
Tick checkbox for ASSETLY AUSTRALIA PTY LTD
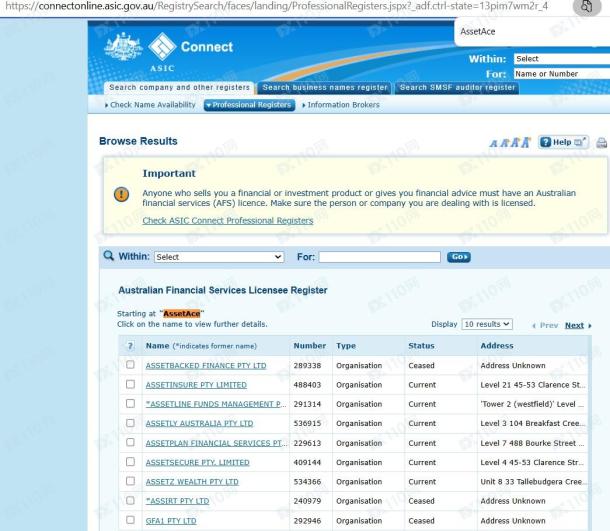coord(130,423)
